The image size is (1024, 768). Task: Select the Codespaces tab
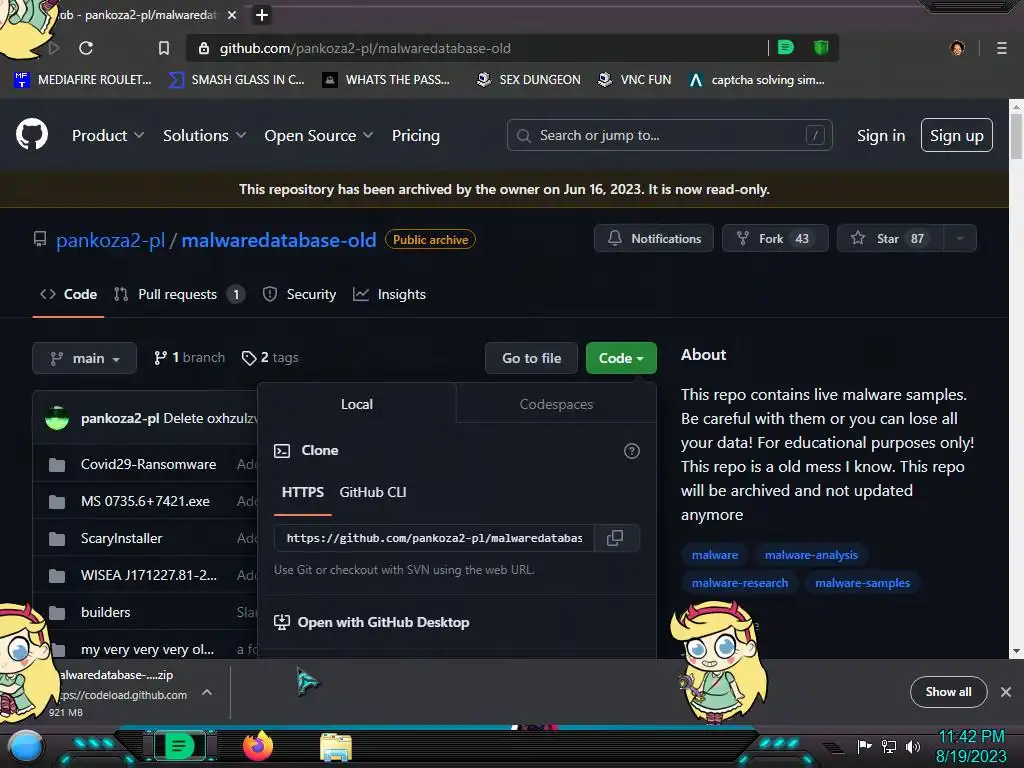556,404
